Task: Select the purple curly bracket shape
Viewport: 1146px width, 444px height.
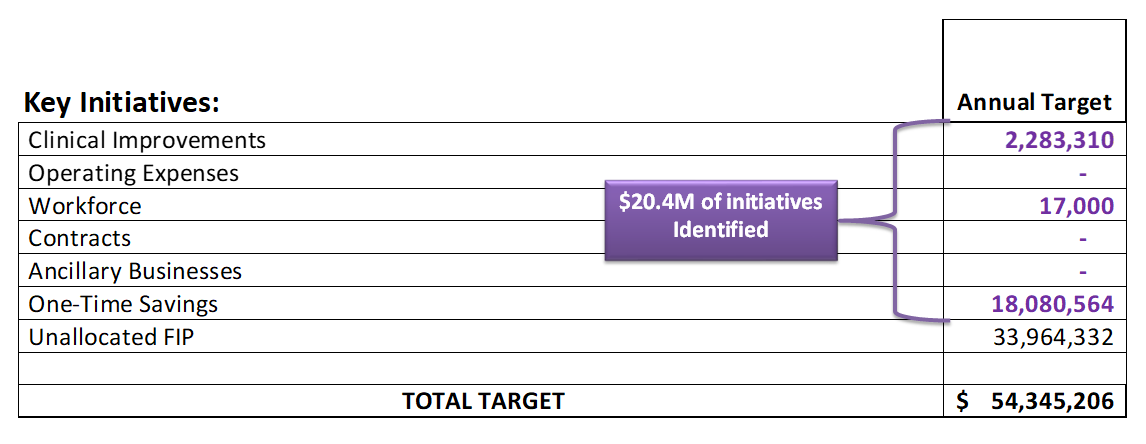Action: coord(893,220)
